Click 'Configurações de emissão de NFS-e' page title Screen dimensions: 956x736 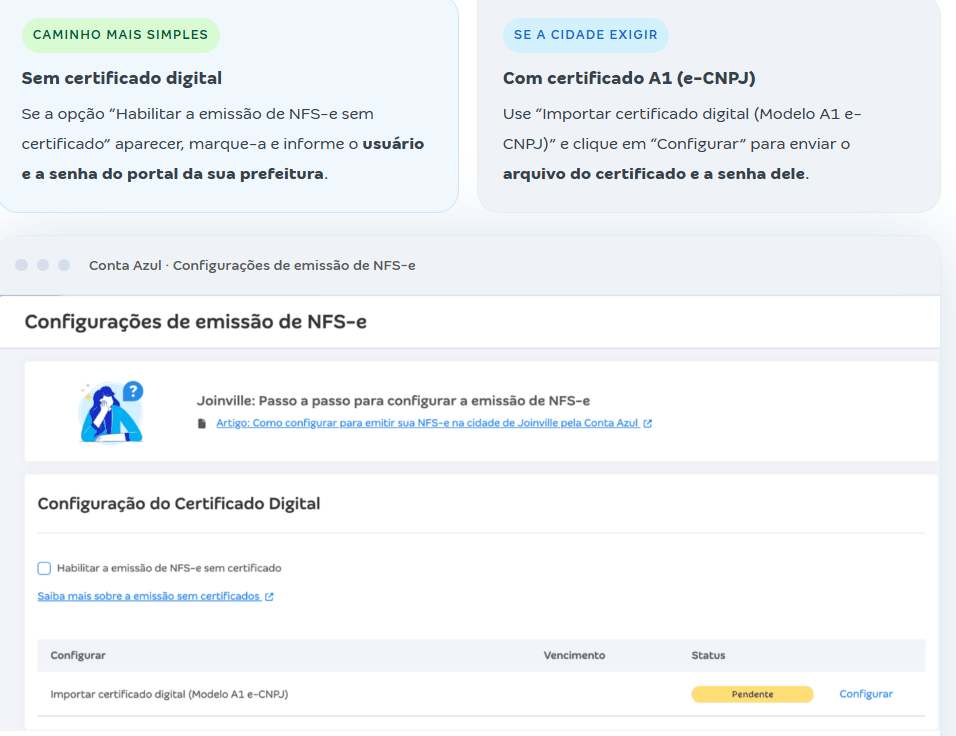195,321
